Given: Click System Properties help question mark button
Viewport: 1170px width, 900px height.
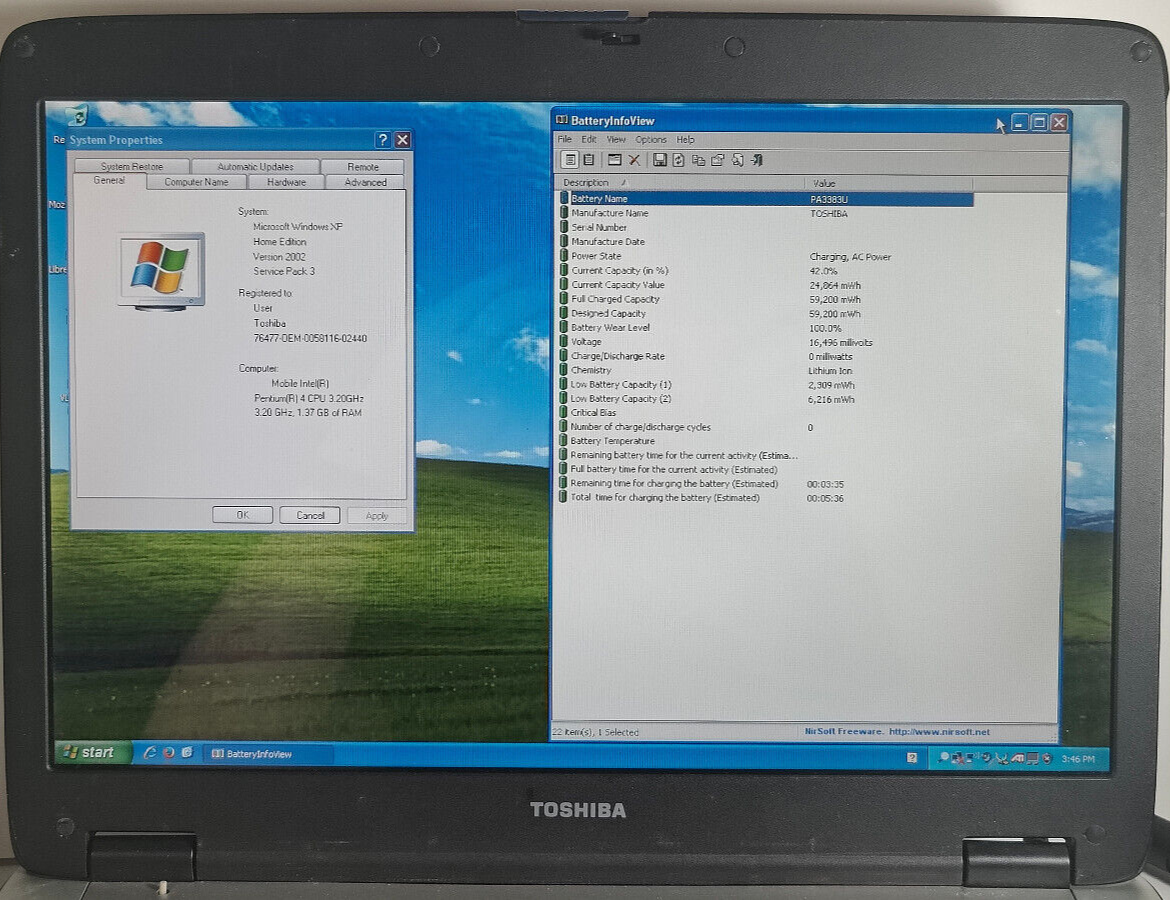Looking at the screenshot, I should (x=383, y=140).
